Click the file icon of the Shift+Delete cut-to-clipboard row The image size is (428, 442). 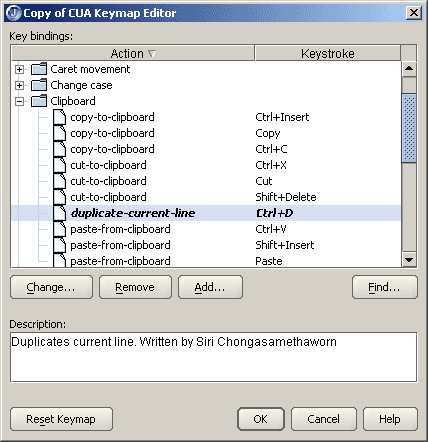(60, 197)
